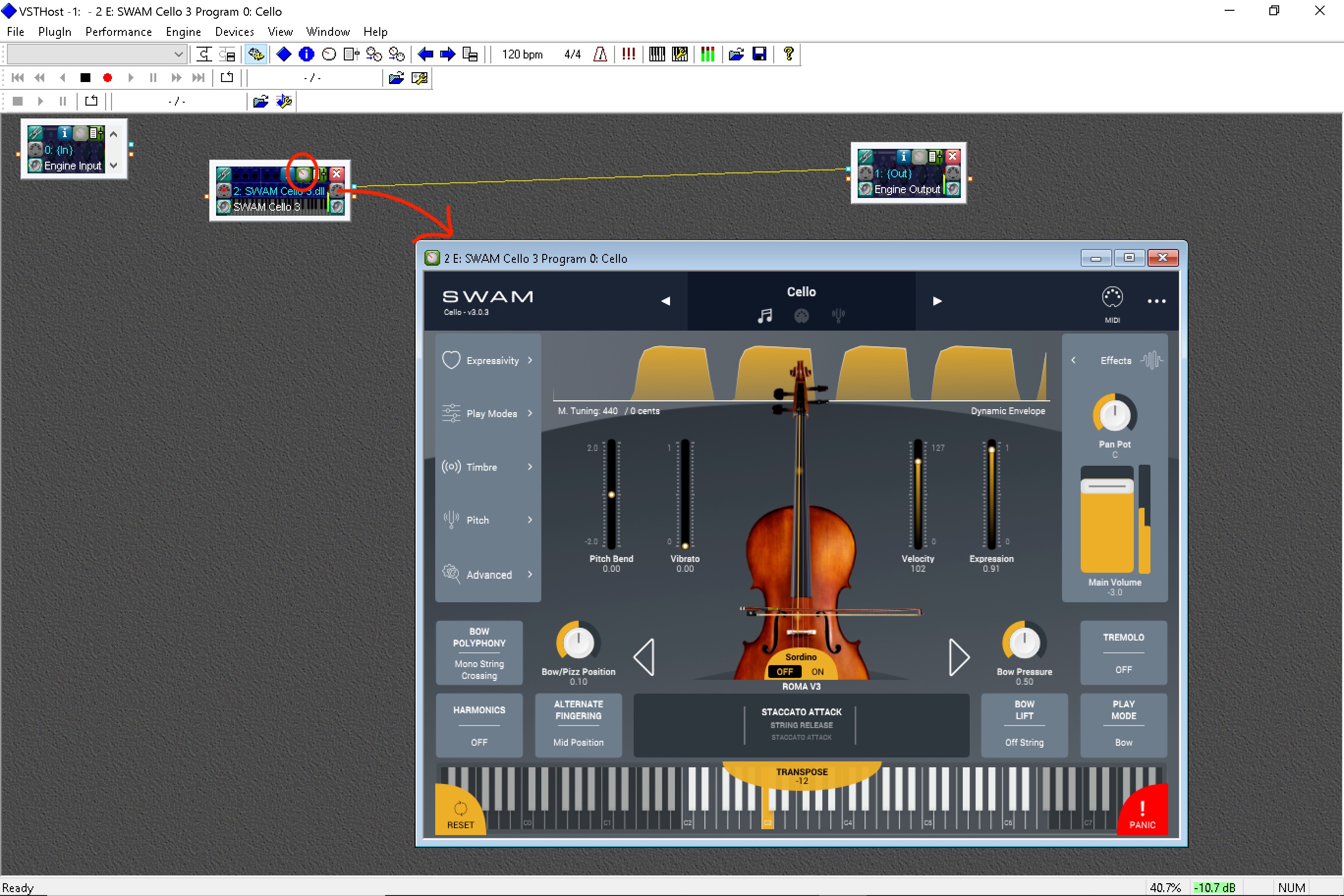Viewport: 1344px width, 896px height.
Task: Toggle the metronome icon next to 4/4
Action: pos(600,55)
